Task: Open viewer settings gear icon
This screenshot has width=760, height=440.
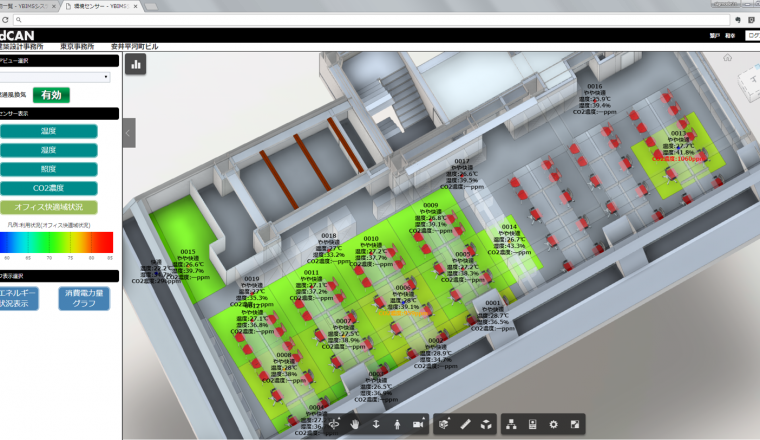Action: click(553, 424)
